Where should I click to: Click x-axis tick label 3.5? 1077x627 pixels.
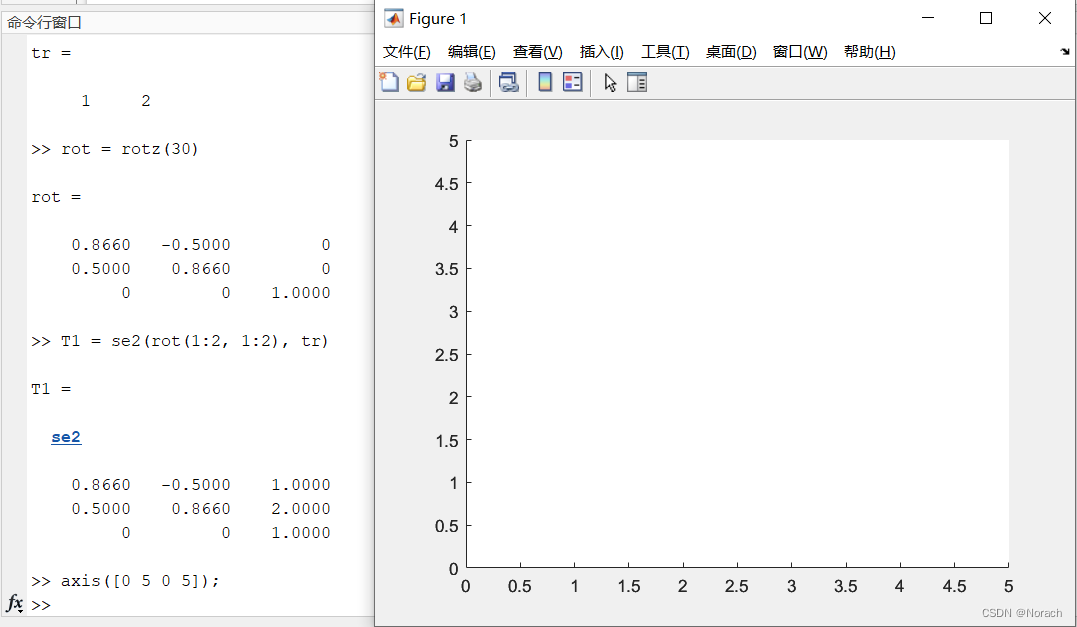pos(846,586)
